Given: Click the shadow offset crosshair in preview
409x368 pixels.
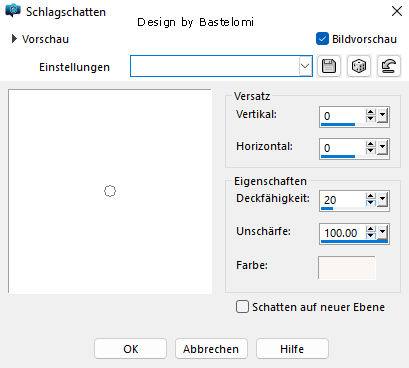Looking at the screenshot, I should (x=110, y=191).
